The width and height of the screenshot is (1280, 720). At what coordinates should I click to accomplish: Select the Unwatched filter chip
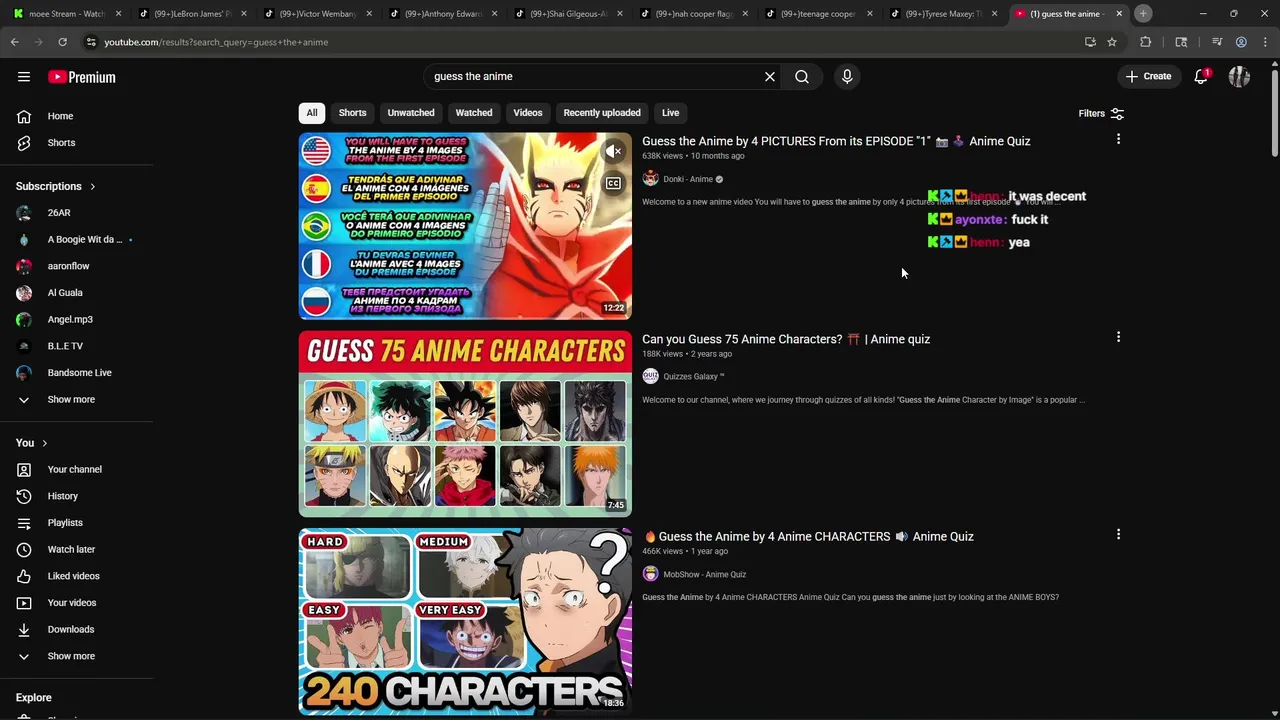(411, 113)
